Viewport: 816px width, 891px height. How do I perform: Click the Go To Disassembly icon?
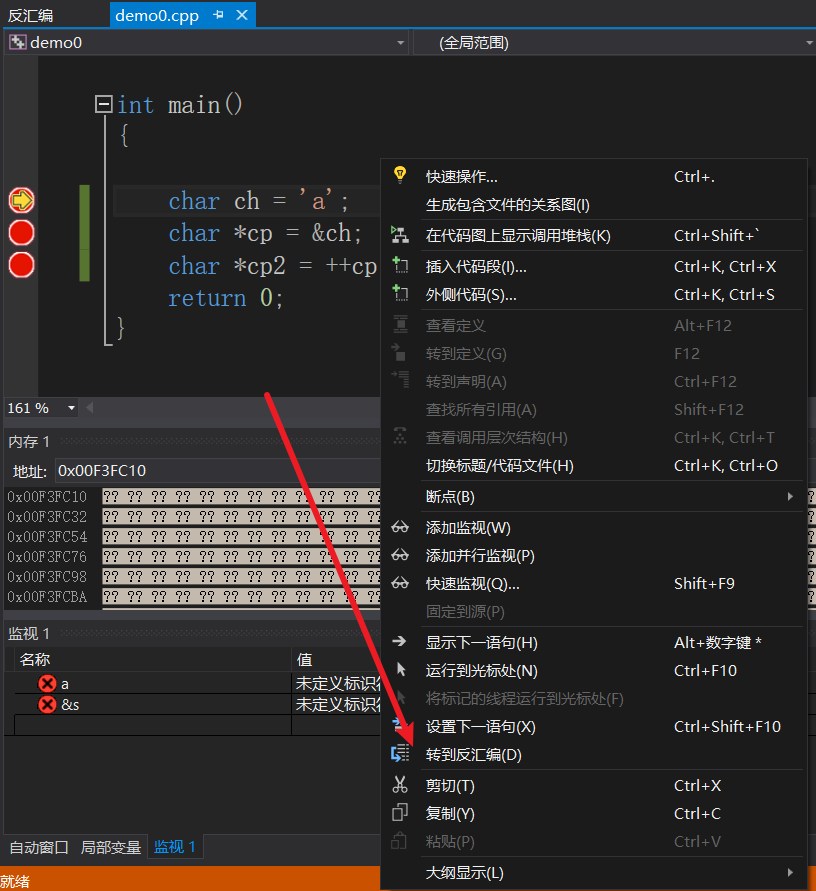click(x=400, y=753)
